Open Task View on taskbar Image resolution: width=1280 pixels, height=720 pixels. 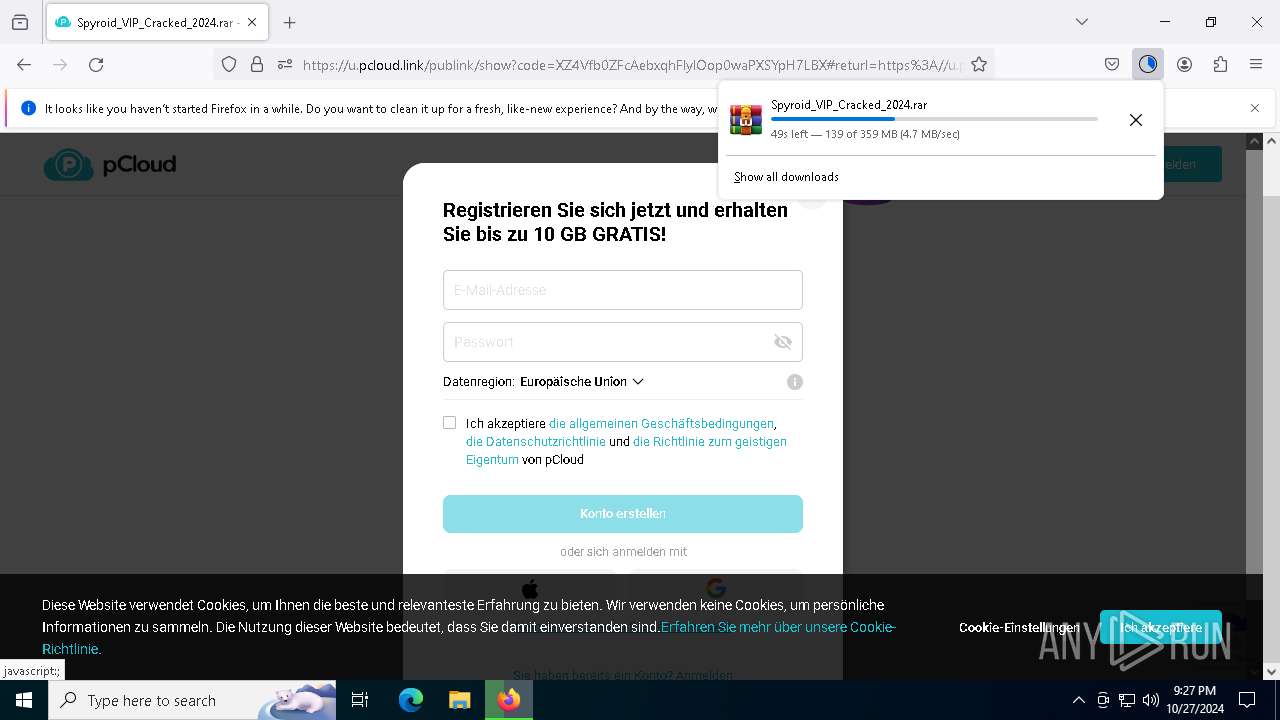[360, 700]
